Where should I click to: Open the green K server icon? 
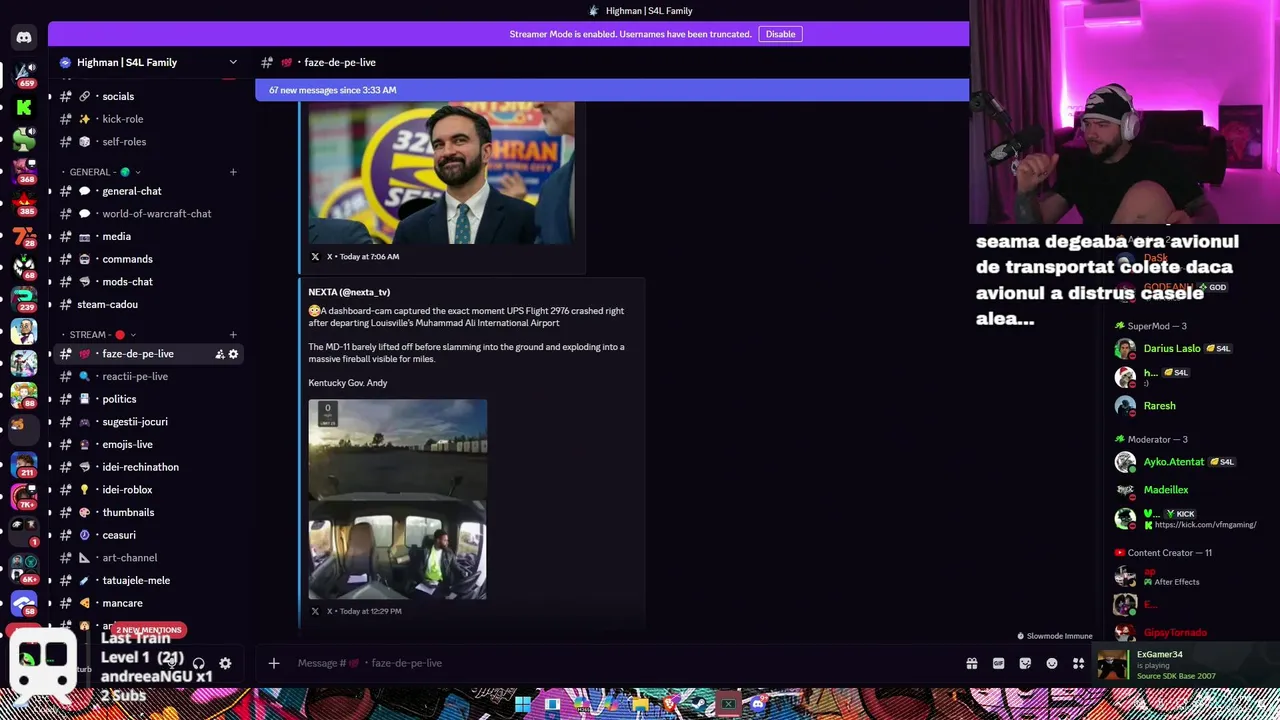(x=23, y=107)
